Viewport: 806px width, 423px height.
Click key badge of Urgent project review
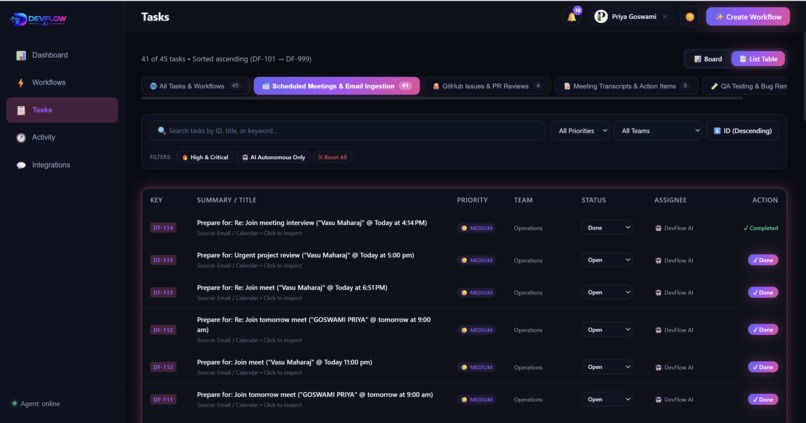click(163, 260)
